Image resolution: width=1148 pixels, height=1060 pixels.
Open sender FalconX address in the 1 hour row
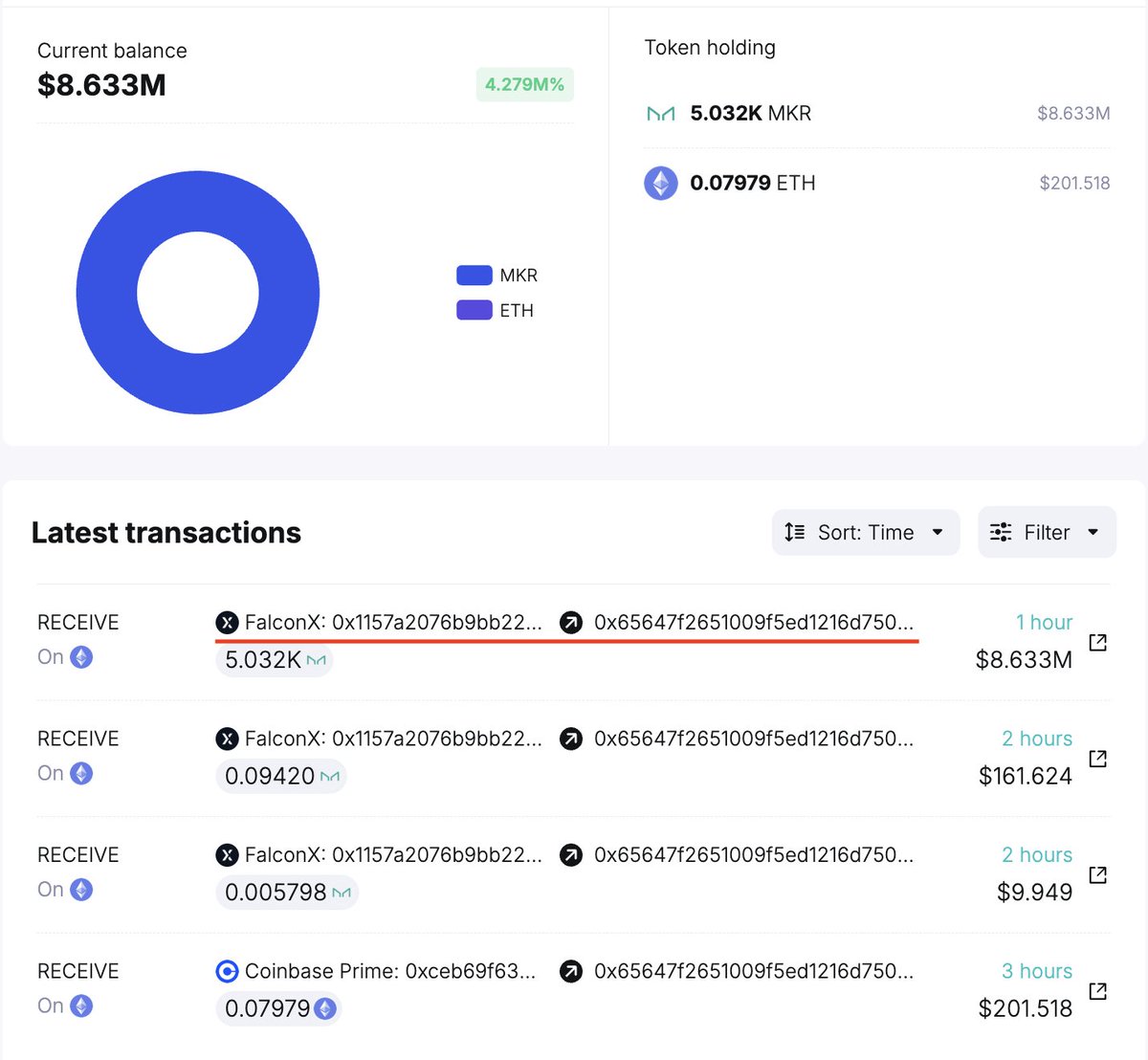pyautogui.click(x=393, y=623)
